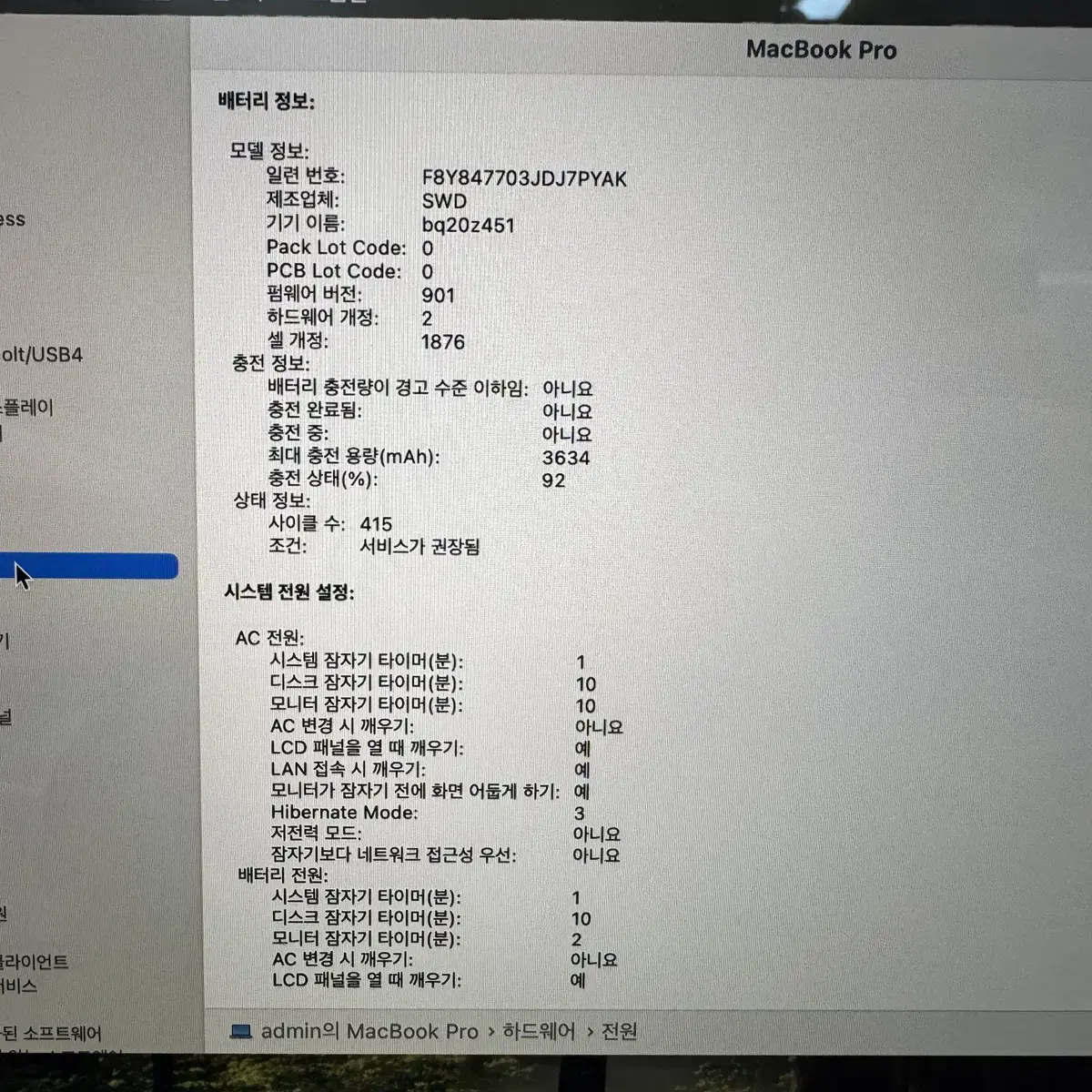Click 'LCD 패널을 열 때 깨우기:' under 배터리 전원

(x=367, y=980)
